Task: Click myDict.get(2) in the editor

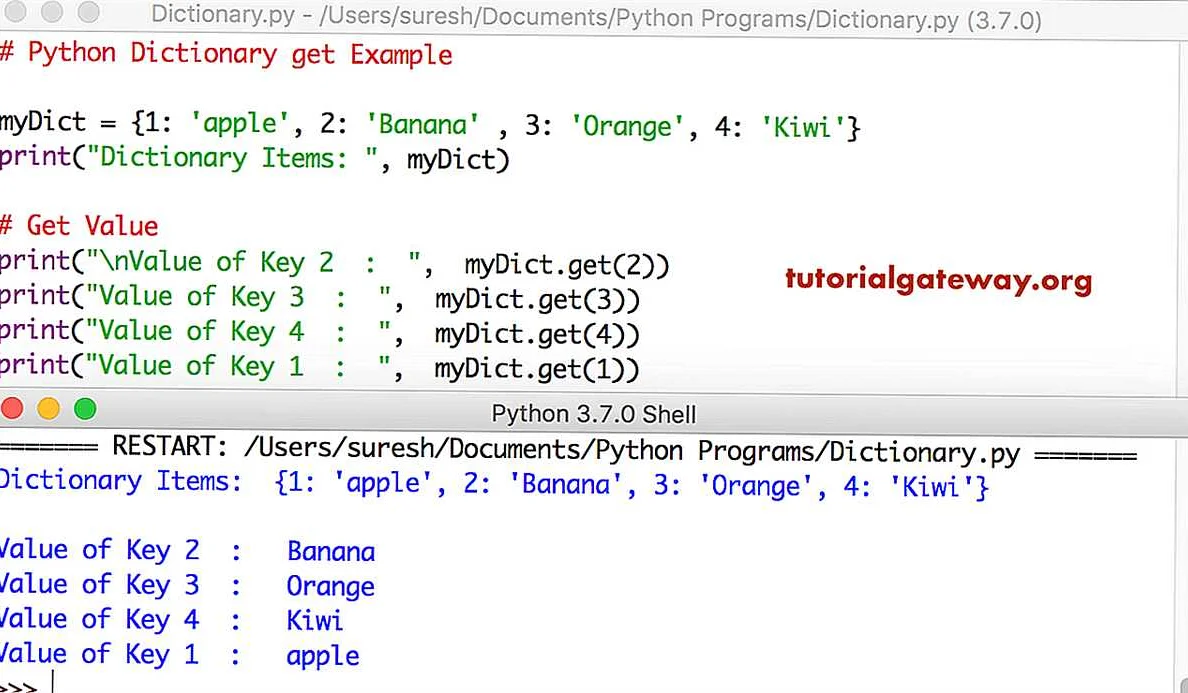Action: point(566,265)
